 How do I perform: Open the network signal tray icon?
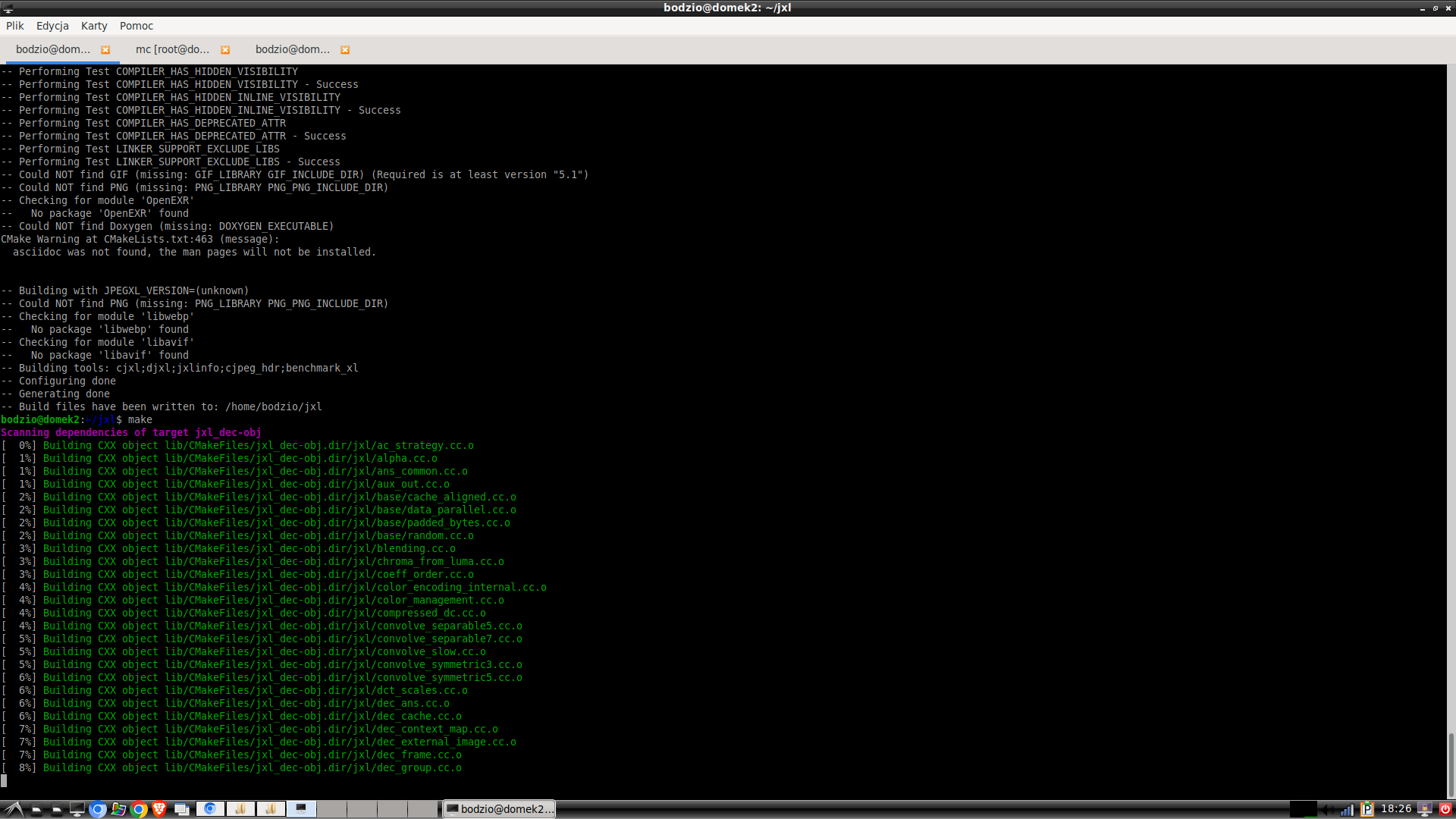[1347, 809]
